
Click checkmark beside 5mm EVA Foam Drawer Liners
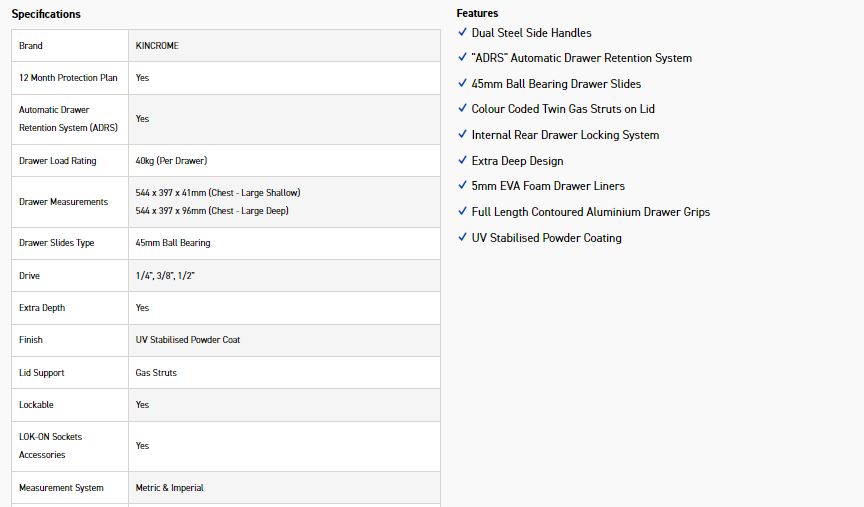click(462, 186)
